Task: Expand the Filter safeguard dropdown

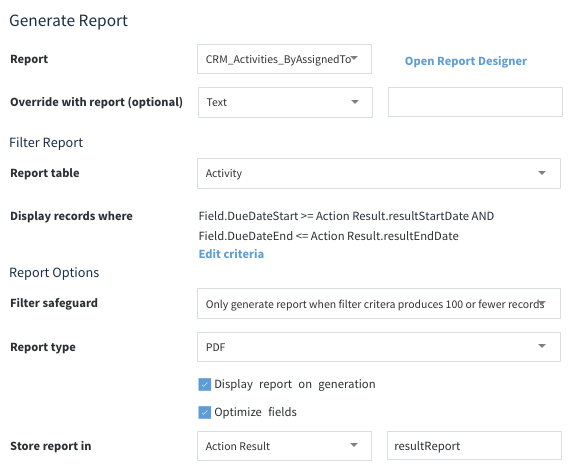Action: click(x=379, y=304)
